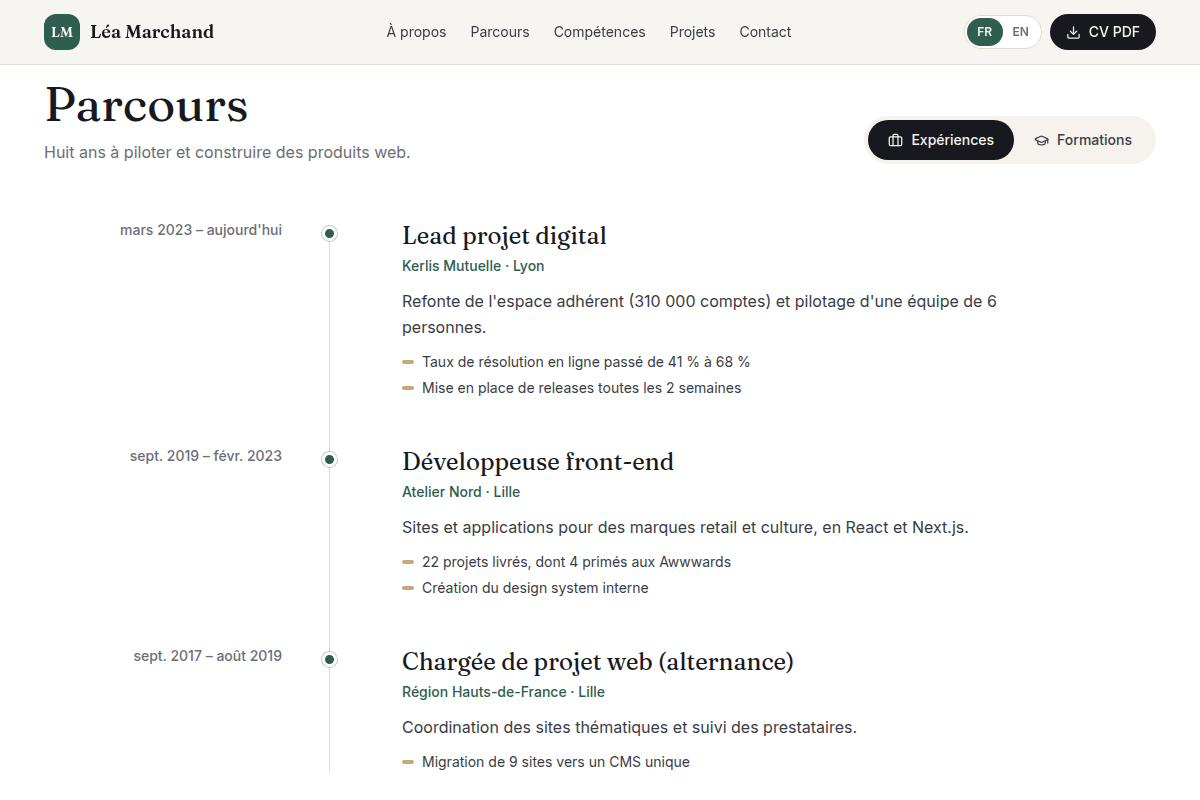The image size is (1200, 800).
Task: Click the timeline dot for sept. 2019
Action: [x=329, y=459]
